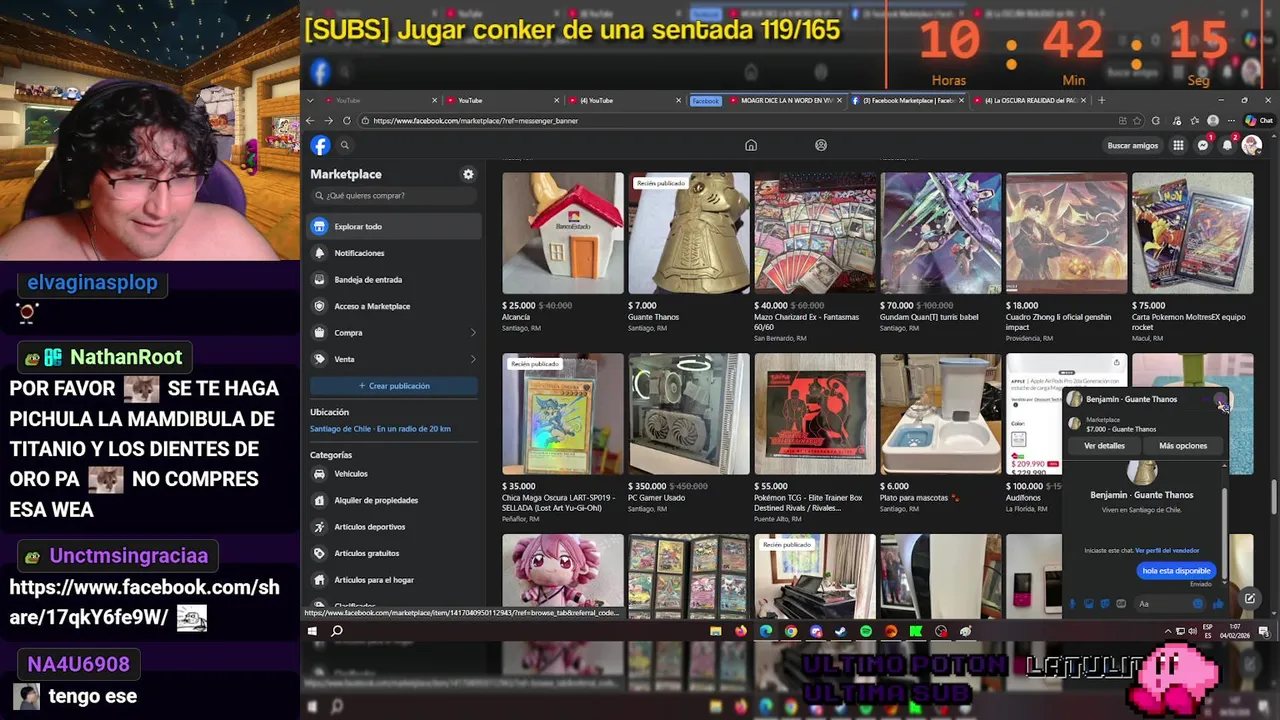Expand the Compra section

pyautogui.click(x=395, y=333)
